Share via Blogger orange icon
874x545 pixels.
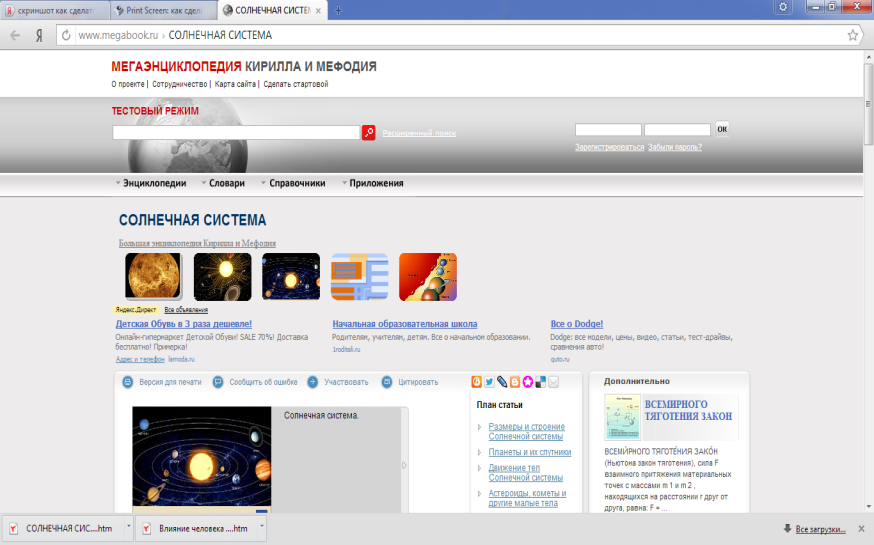tap(515, 382)
